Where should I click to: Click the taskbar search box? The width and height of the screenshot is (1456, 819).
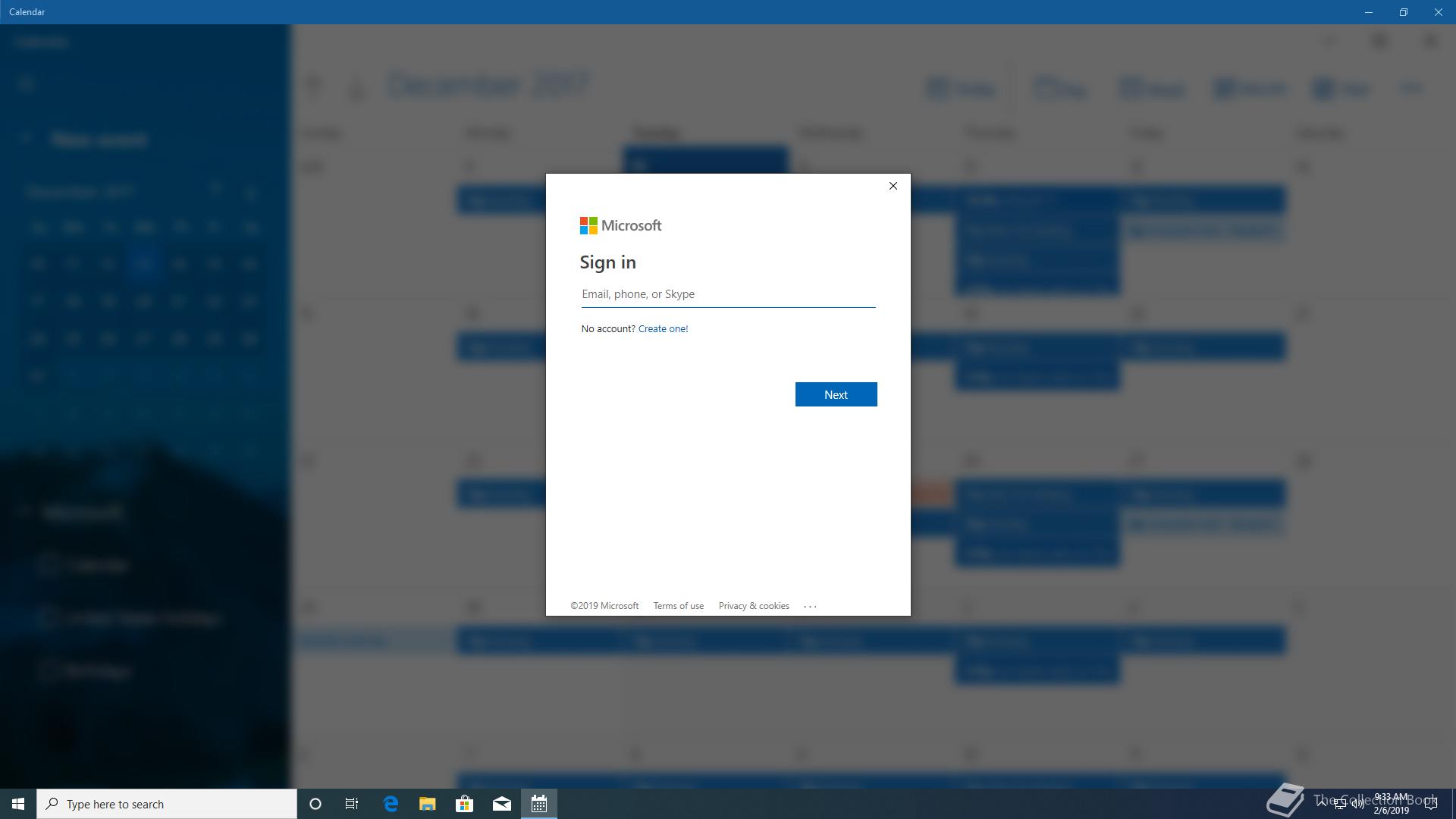167,804
